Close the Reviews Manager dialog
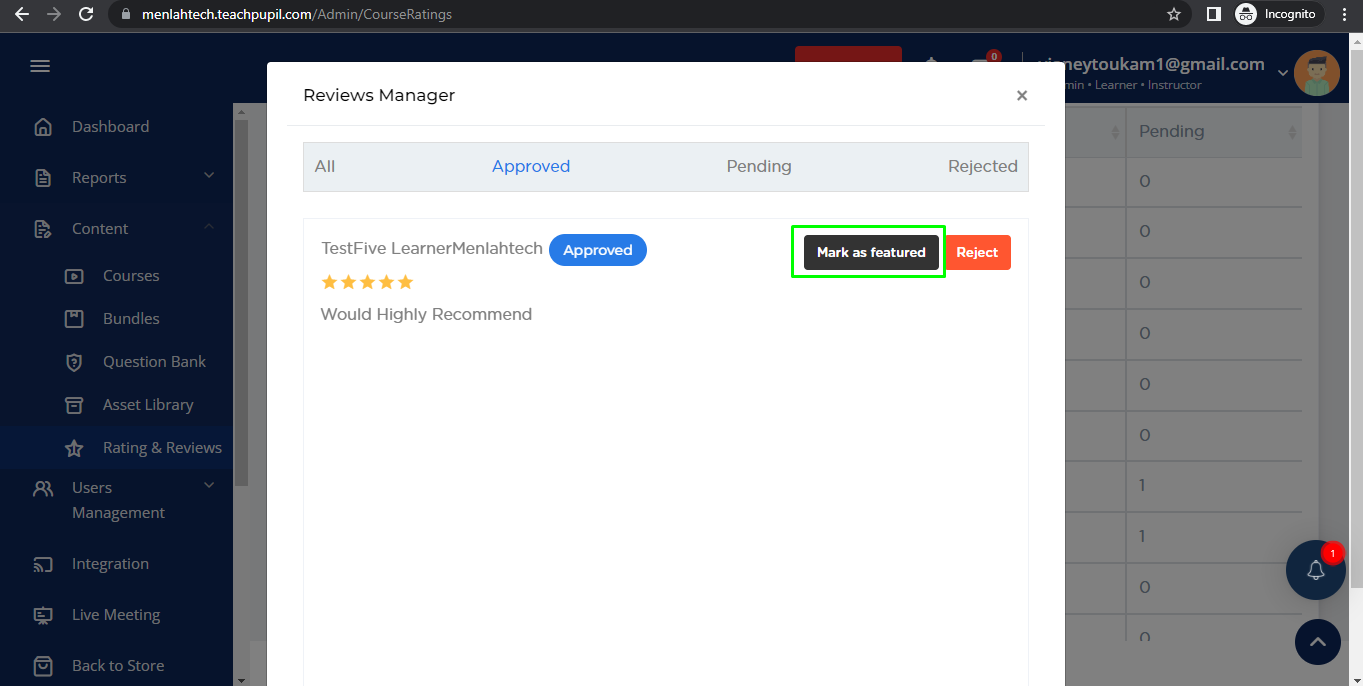Screen dimensions: 1363x686 tap(1021, 96)
